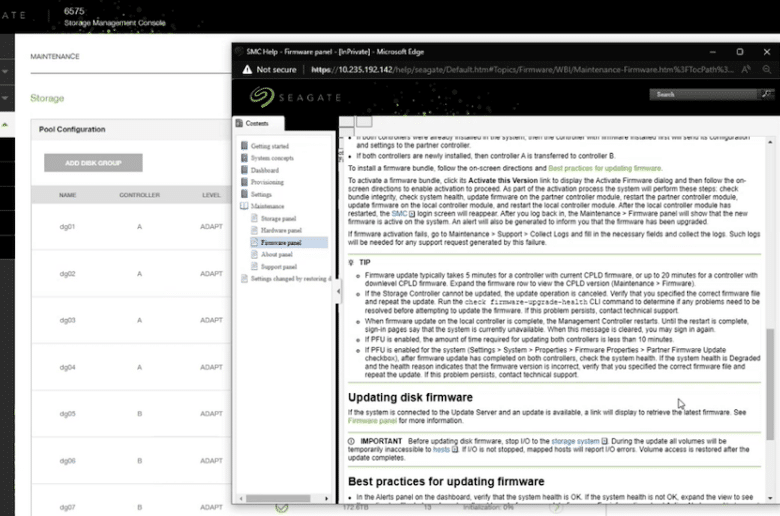This screenshot has width=780, height=516.
Task: Click the contents pane scroll left arrow
Action: (x=241, y=498)
